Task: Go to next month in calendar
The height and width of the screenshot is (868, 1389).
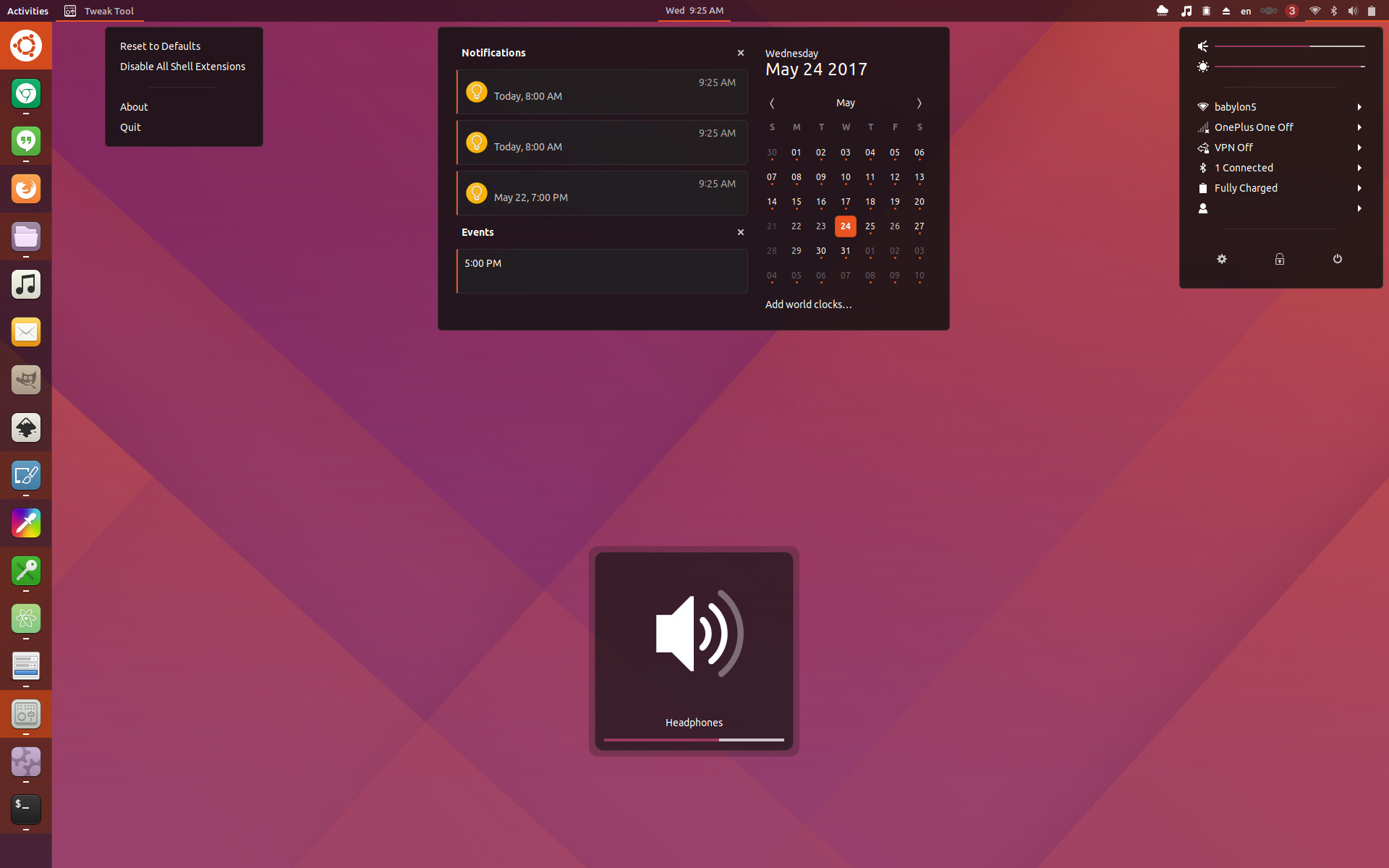Action: pos(919,103)
